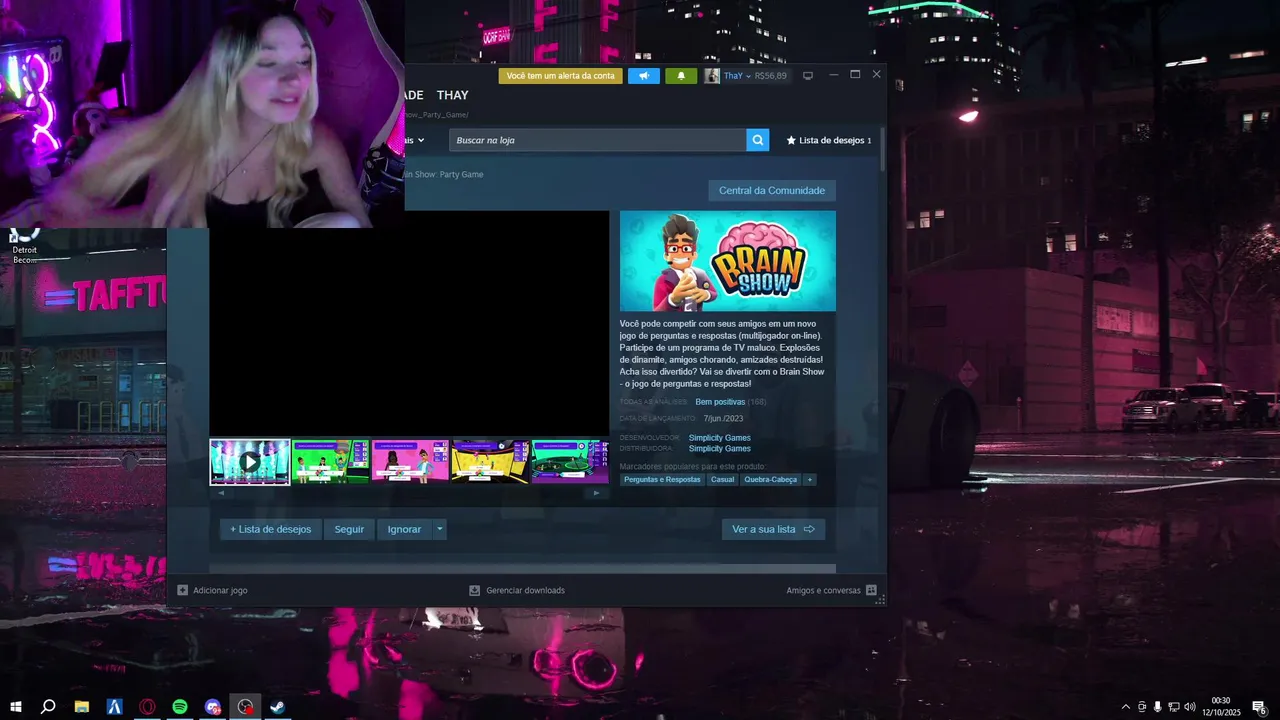Focus the Buscar na loja search field
The height and width of the screenshot is (720, 1280).
click(x=597, y=140)
